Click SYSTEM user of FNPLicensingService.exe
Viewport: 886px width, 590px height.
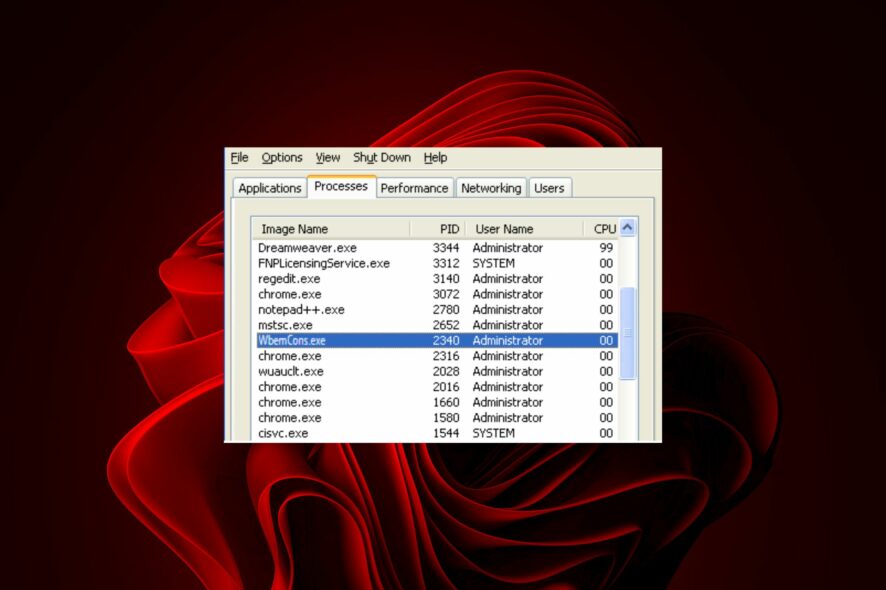pos(493,263)
